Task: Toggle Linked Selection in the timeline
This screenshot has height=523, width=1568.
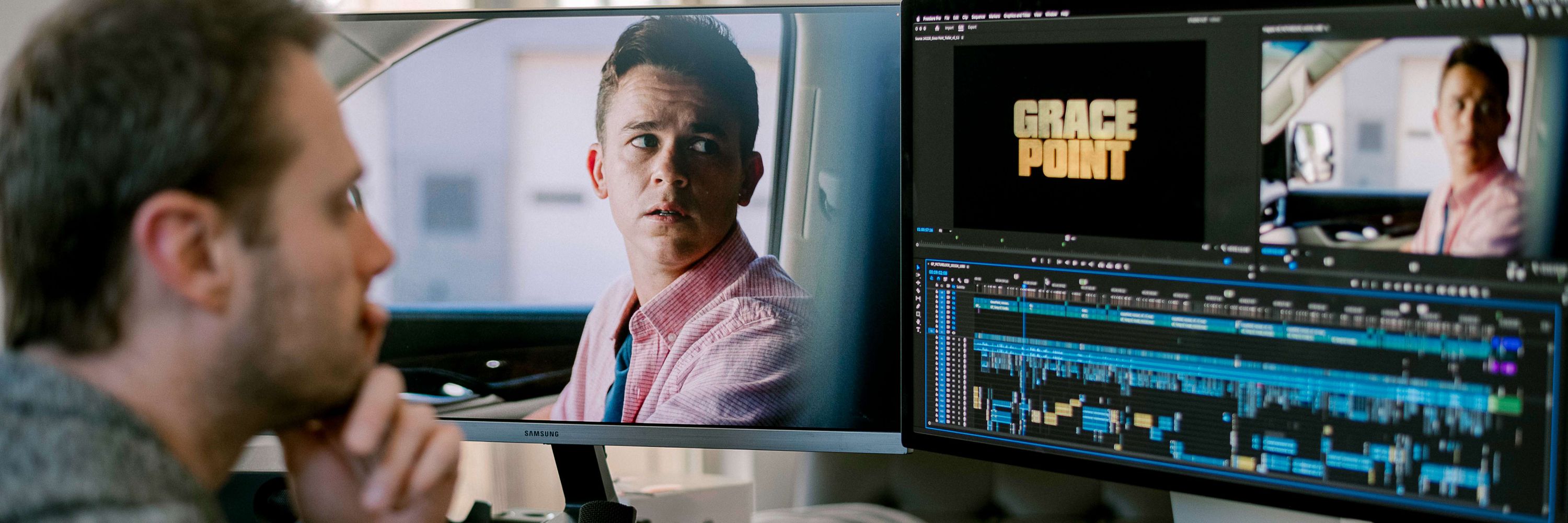Action: (946, 279)
